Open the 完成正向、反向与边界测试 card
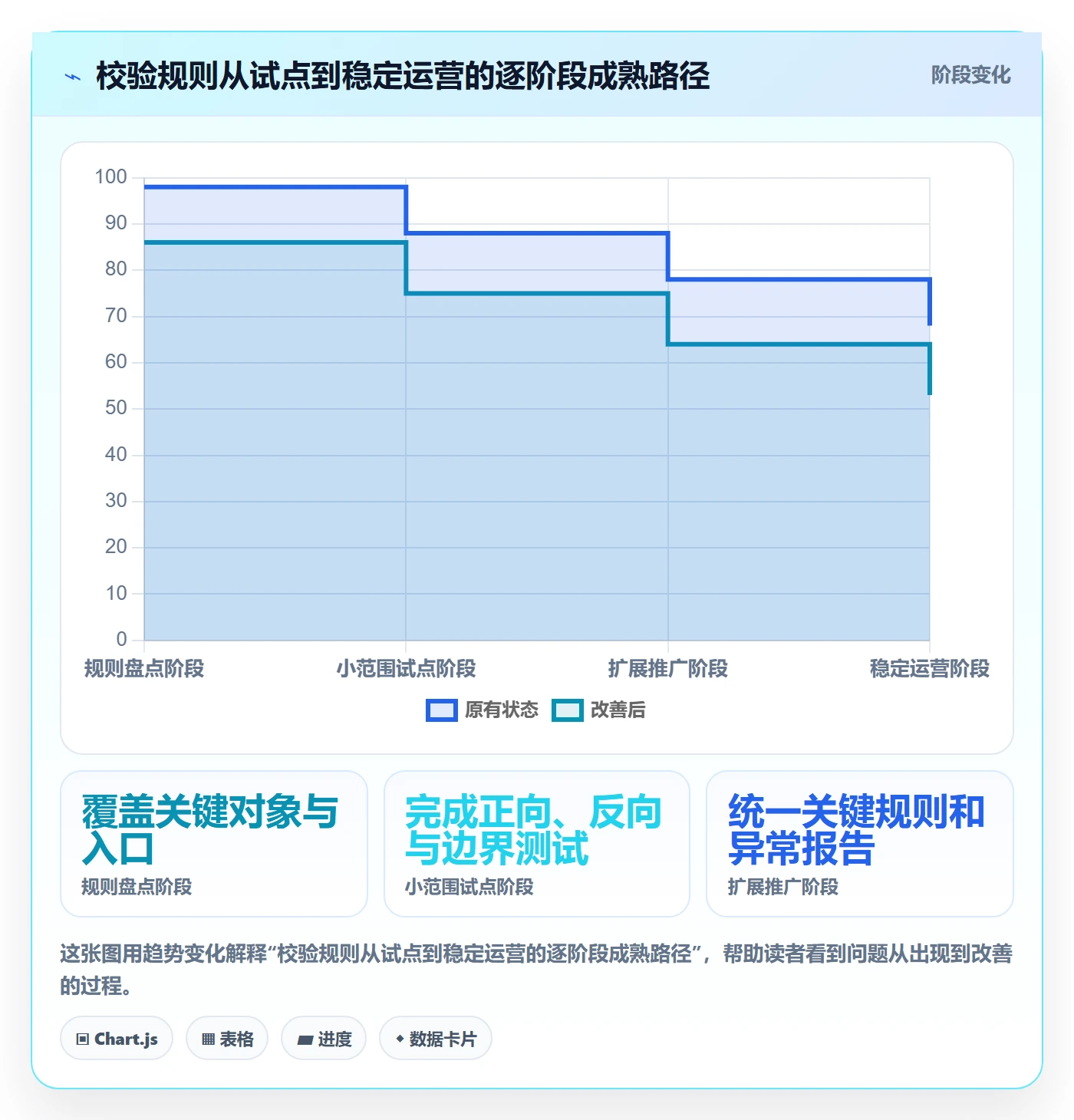Screen dimensions: 1074x1120 coord(537,844)
